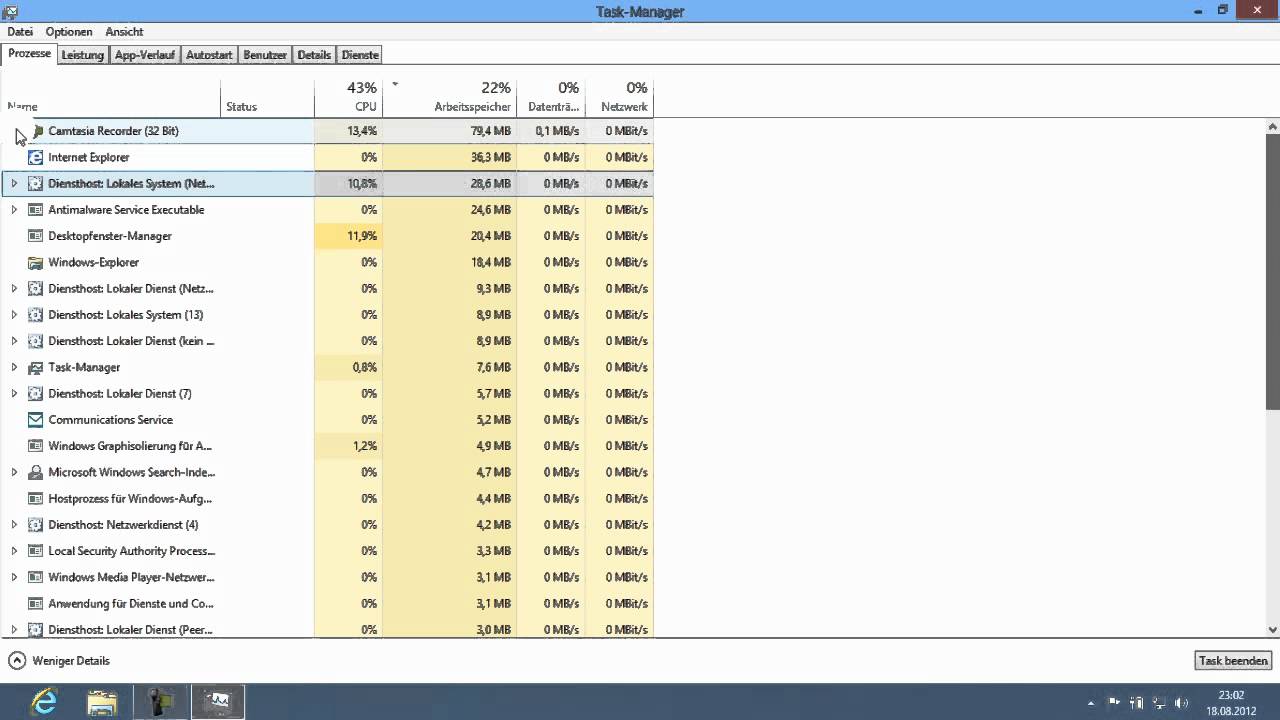
Task: Click the Internet Explorer process icon
Action: (x=36, y=157)
